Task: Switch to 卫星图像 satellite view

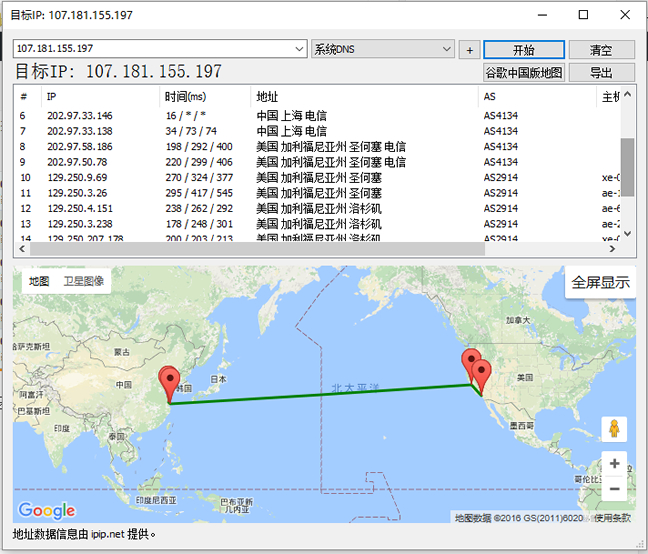Action: tap(84, 281)
